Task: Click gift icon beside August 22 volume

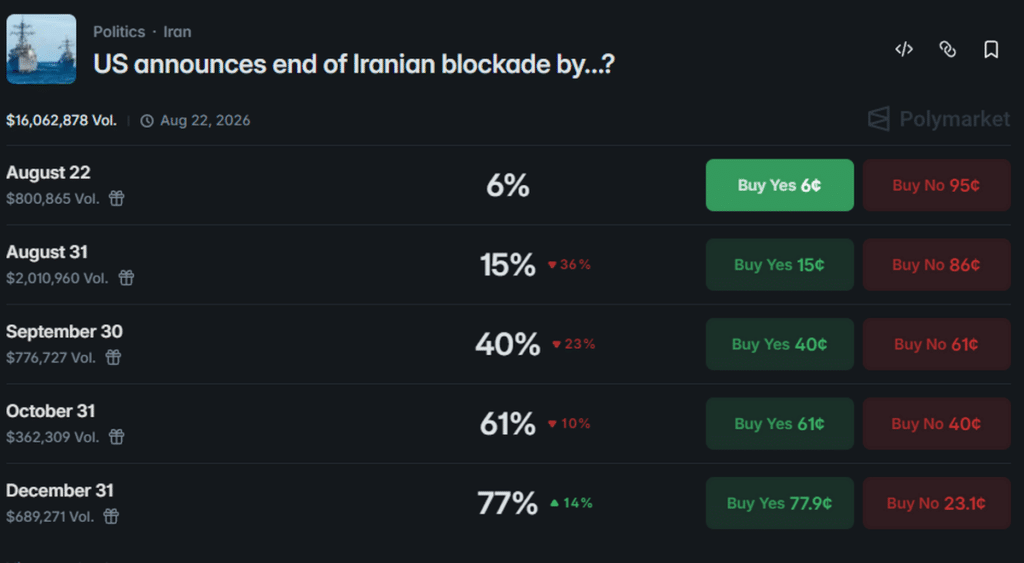Action: pyautogui.click(x=116, y=199)
